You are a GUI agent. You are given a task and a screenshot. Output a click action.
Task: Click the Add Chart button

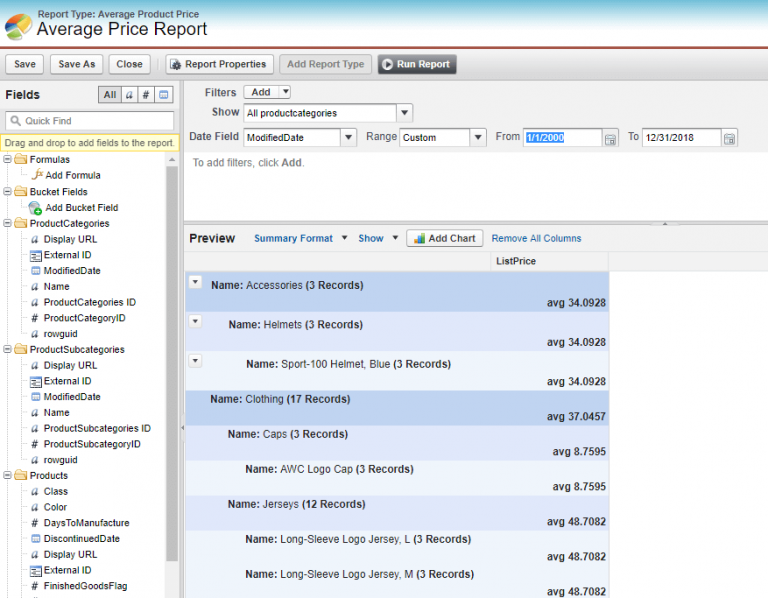[x=444, y=238]
